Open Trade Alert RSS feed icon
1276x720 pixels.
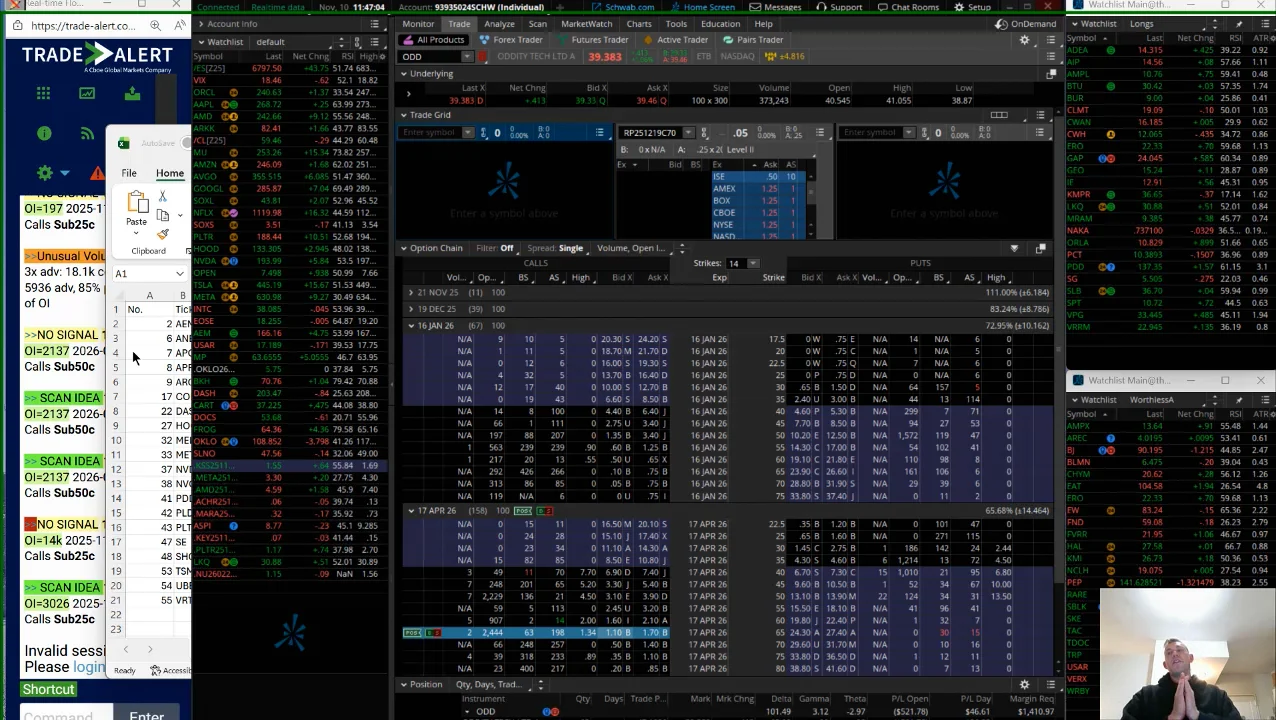coord(87,133)
